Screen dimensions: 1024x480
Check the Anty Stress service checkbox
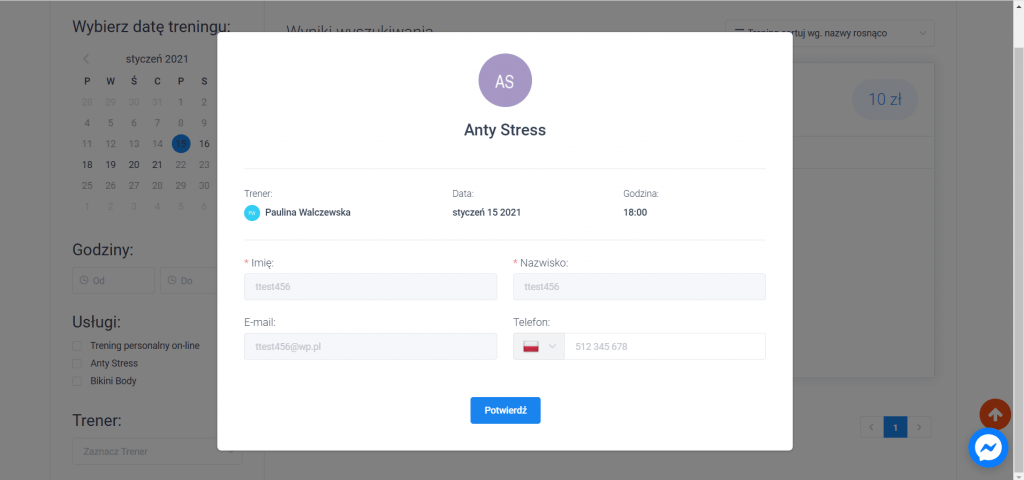coord(77,364)
